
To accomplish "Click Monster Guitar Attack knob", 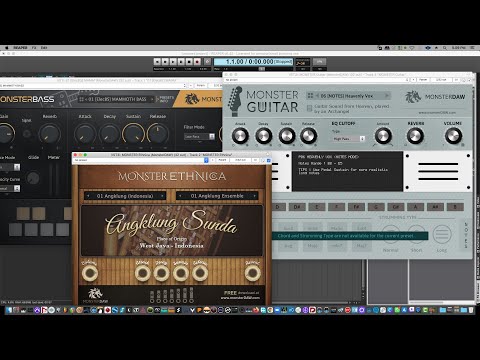I will [x=240, y=135].
